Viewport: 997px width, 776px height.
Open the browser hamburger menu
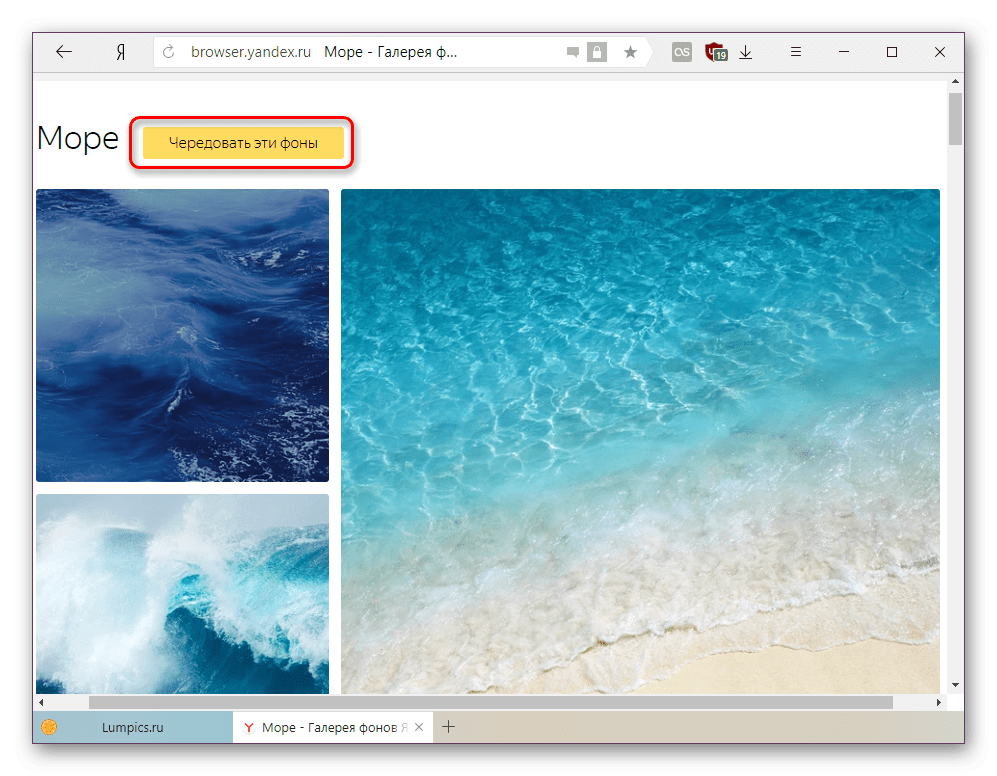[797, 53]
